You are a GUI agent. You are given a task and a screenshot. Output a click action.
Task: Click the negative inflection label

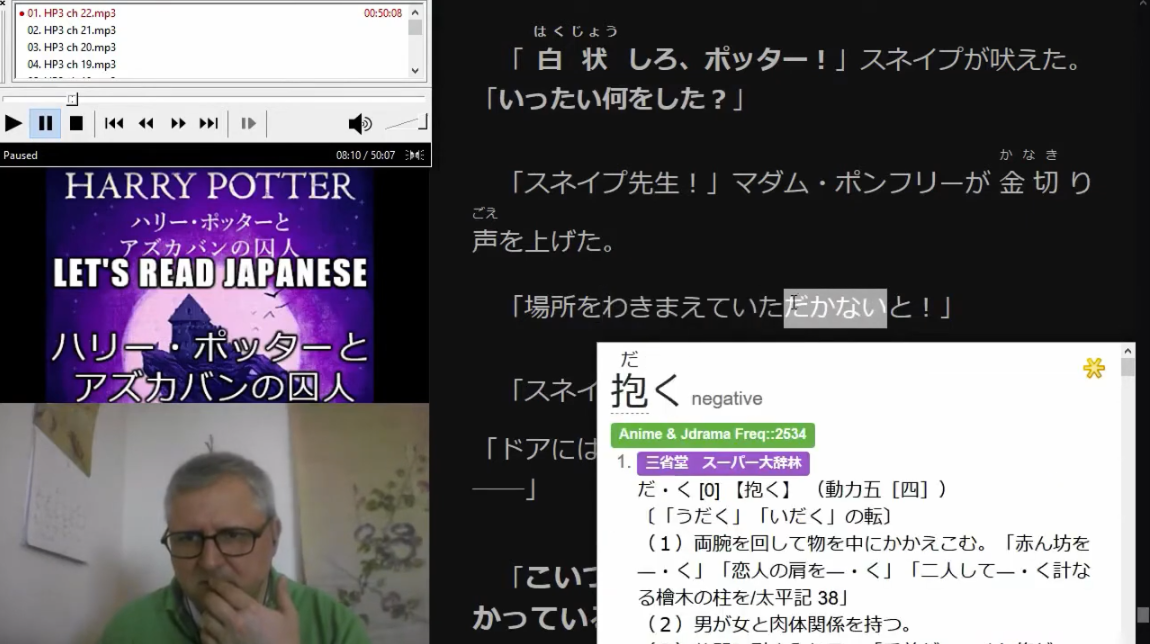click(727, 398)
